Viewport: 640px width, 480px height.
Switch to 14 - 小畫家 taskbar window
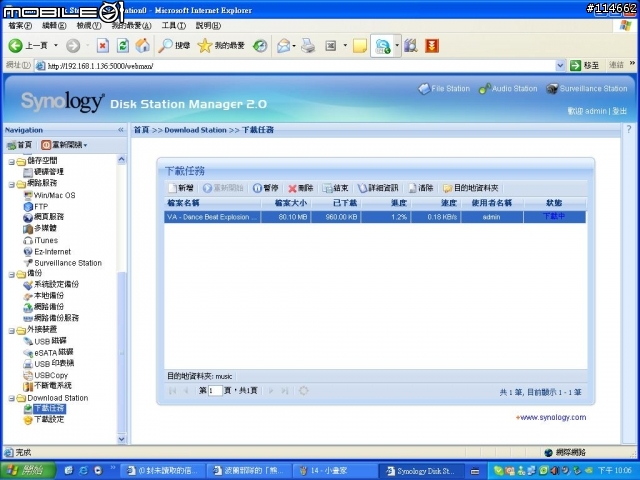click(x=333, y=471)
